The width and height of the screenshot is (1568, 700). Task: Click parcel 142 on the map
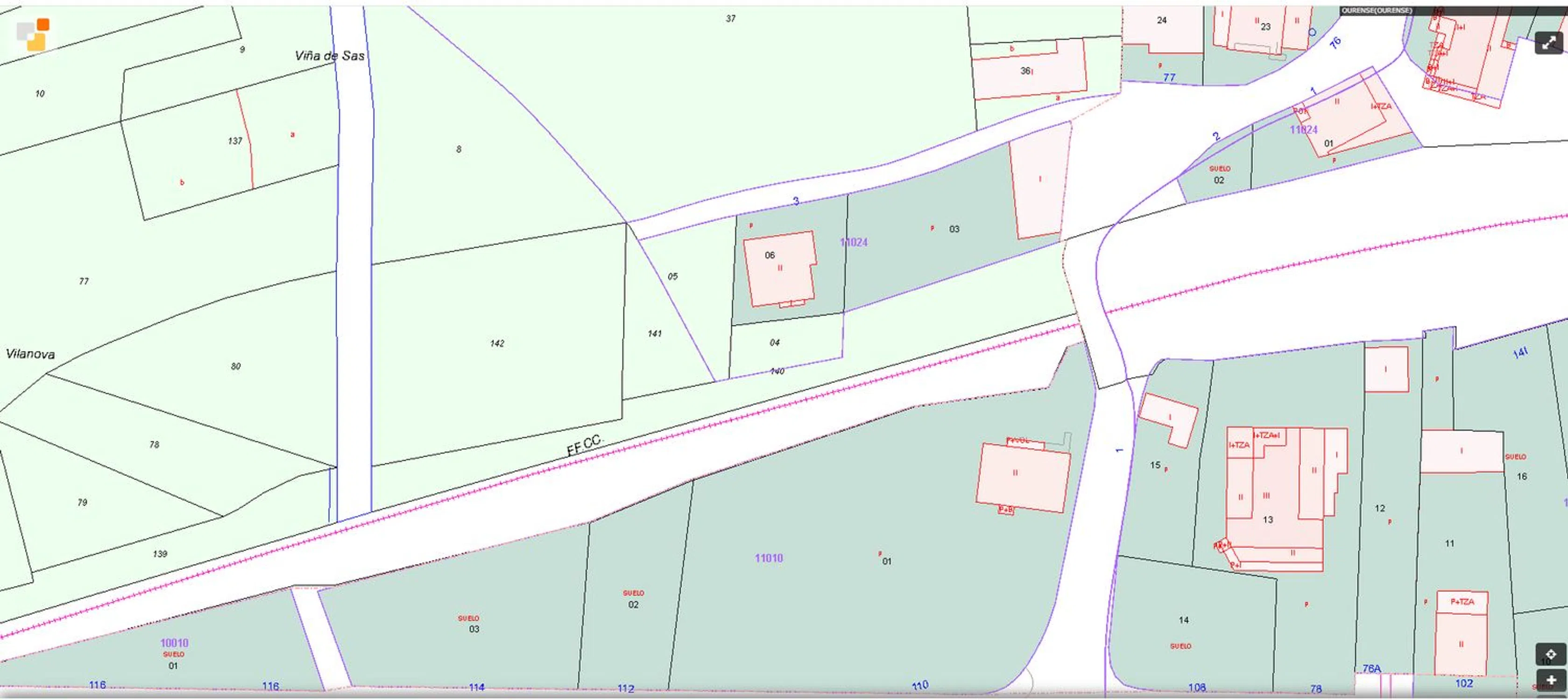pyautogui.click(x=497, y=343)
